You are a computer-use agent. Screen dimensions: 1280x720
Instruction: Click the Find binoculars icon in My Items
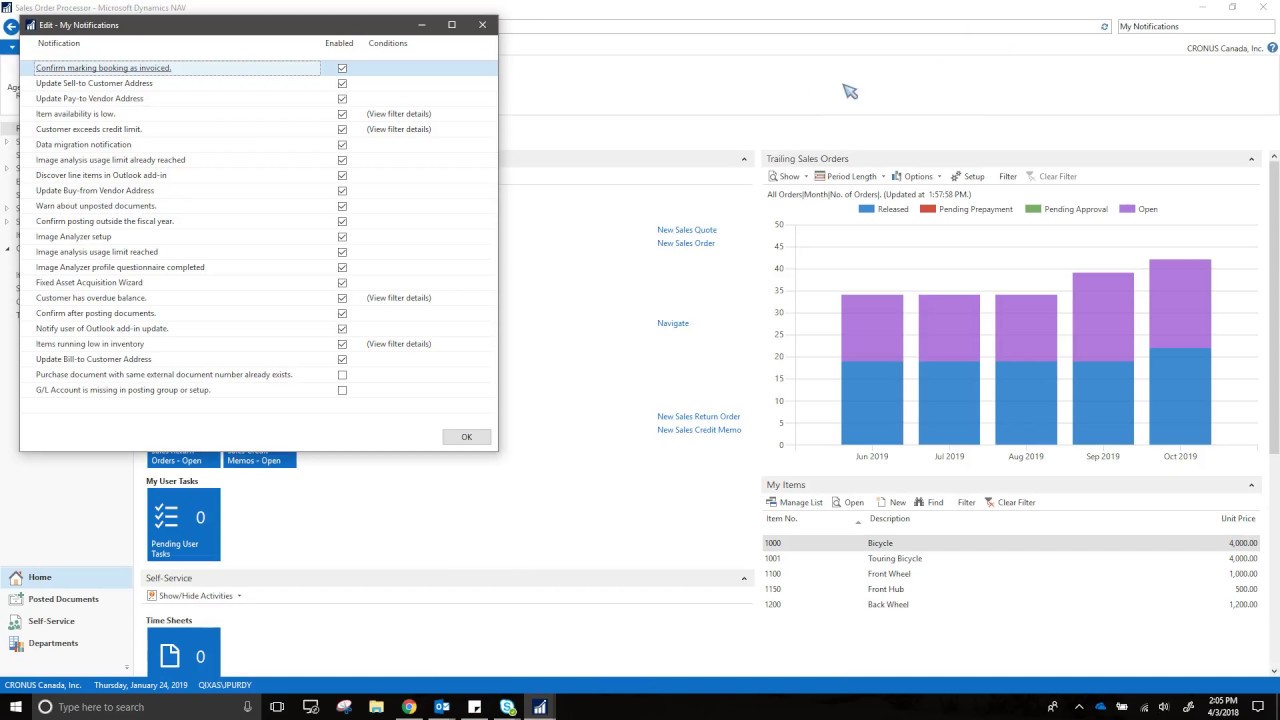coord(919,502)
